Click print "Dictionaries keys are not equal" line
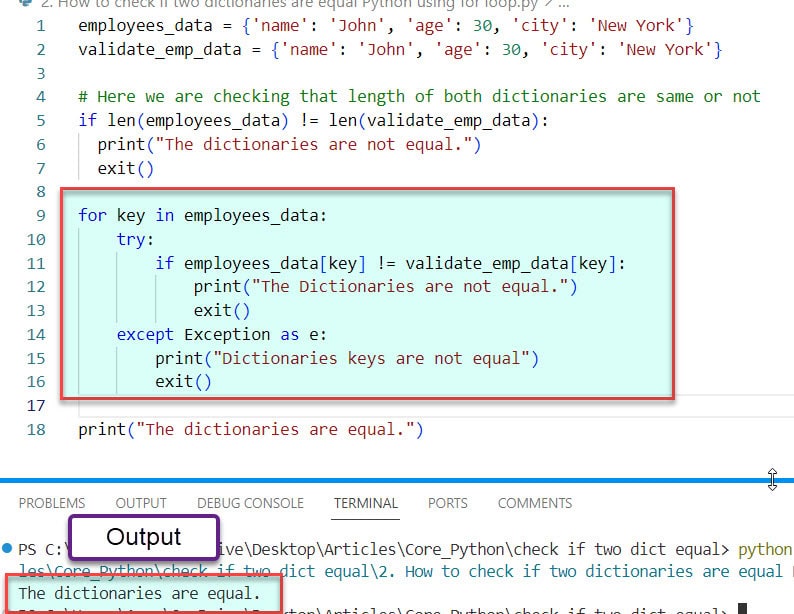Image resolution: width=794 pixels, height=614 pixels. [x=347, y=359]
